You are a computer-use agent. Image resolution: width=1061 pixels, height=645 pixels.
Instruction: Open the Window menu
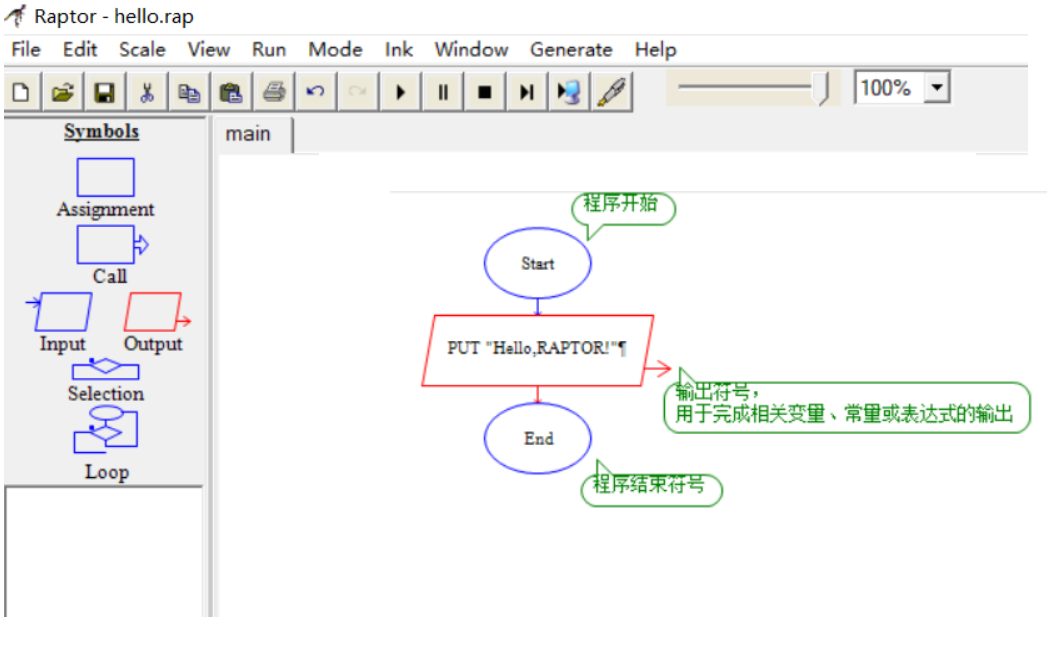471,49
